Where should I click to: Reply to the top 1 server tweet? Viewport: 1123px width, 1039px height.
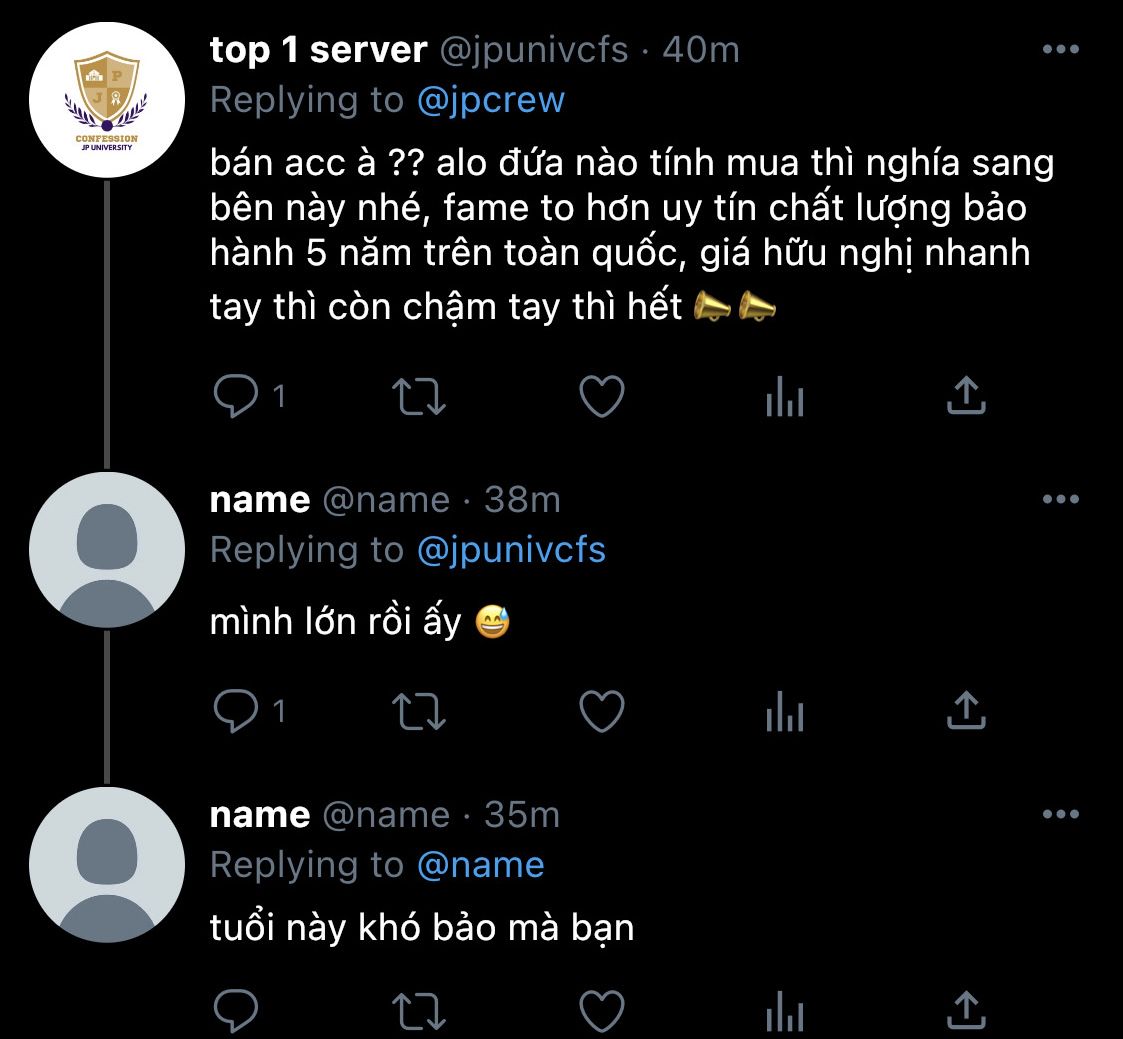[x=236, y=395]
